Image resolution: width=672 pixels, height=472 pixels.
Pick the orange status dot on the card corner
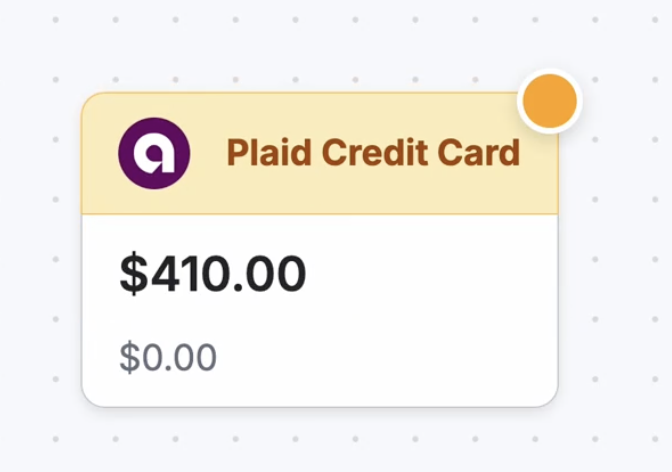(x=550, y=101)
